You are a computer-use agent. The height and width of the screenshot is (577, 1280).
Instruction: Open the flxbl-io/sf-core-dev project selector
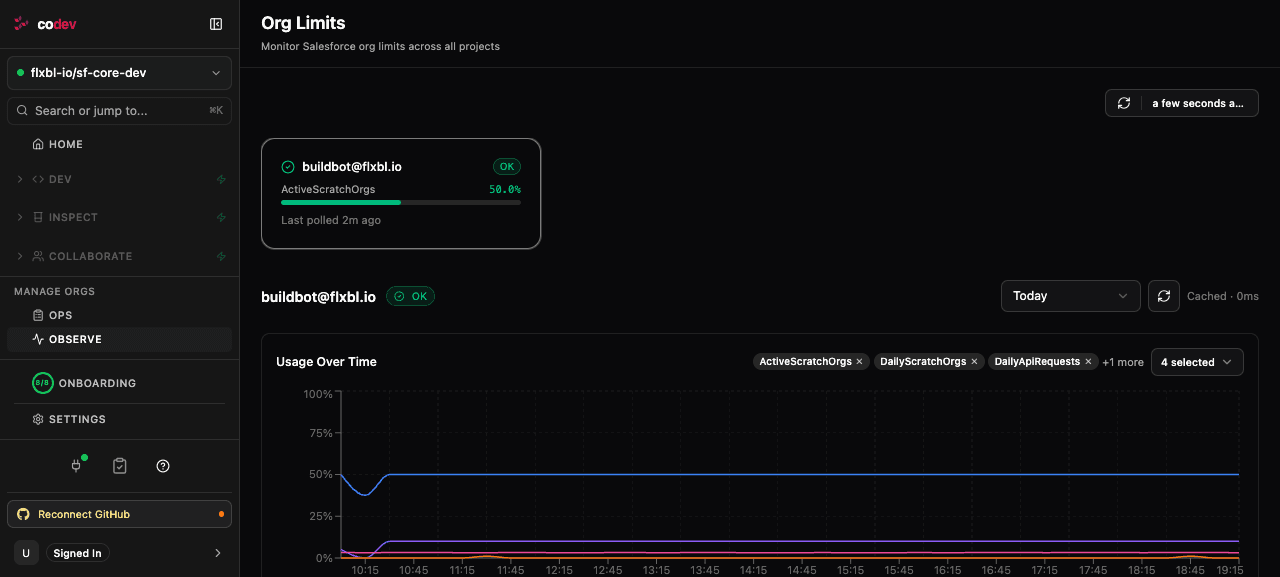click(x=119, y=73)
